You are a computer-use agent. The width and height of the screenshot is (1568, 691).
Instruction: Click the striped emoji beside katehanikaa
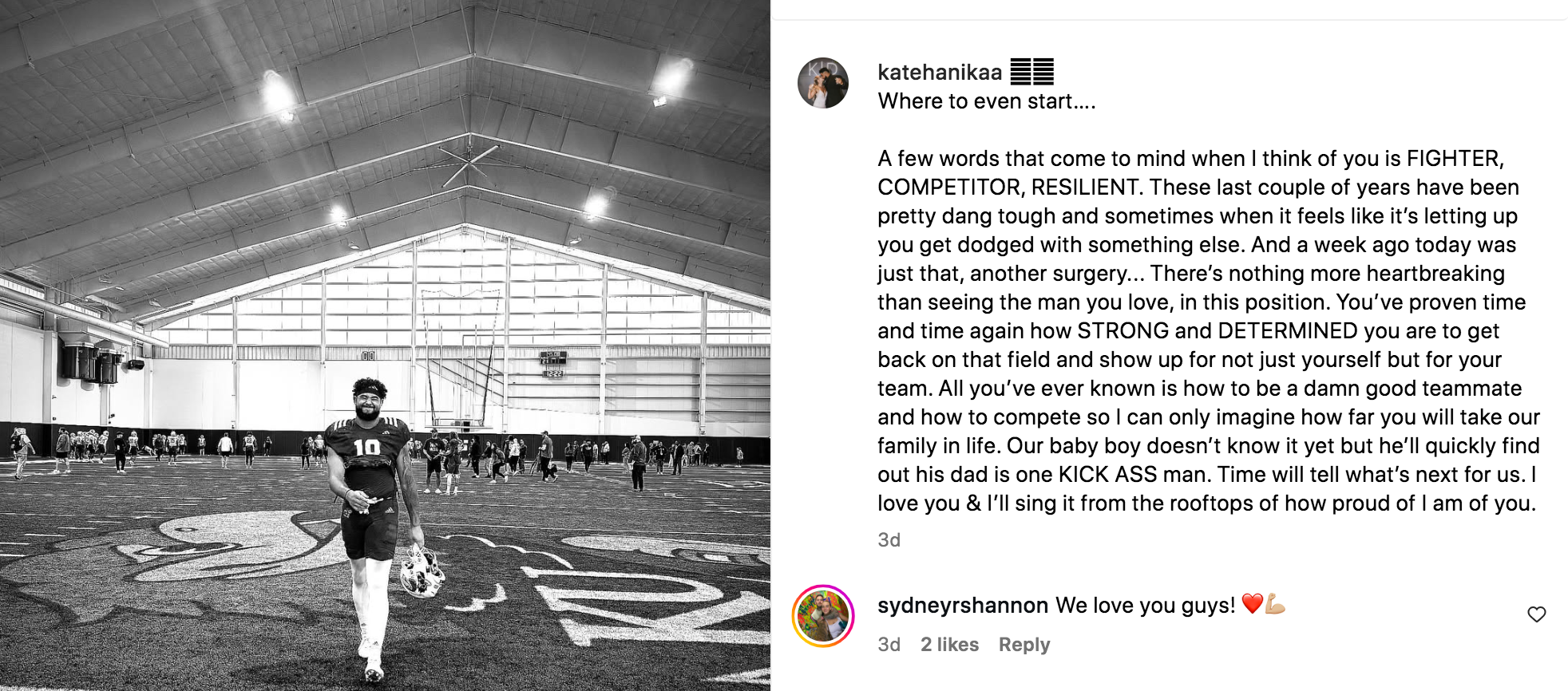coord(1031,72)
